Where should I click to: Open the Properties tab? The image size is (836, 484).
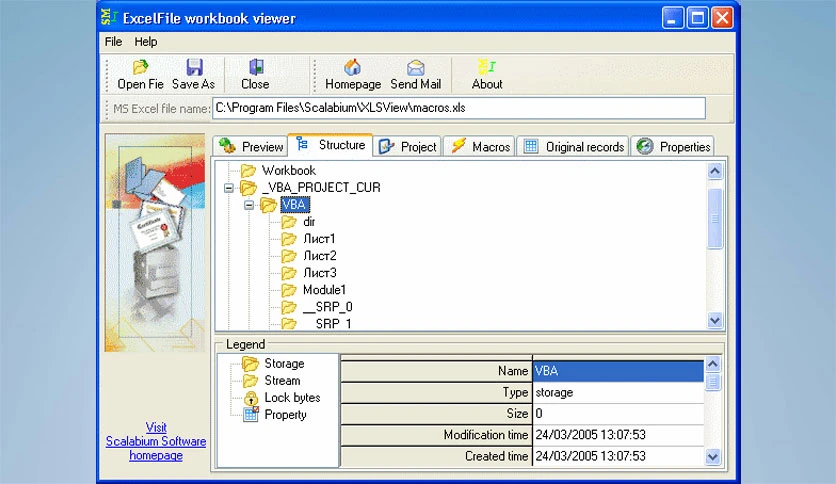click(673, 147)
